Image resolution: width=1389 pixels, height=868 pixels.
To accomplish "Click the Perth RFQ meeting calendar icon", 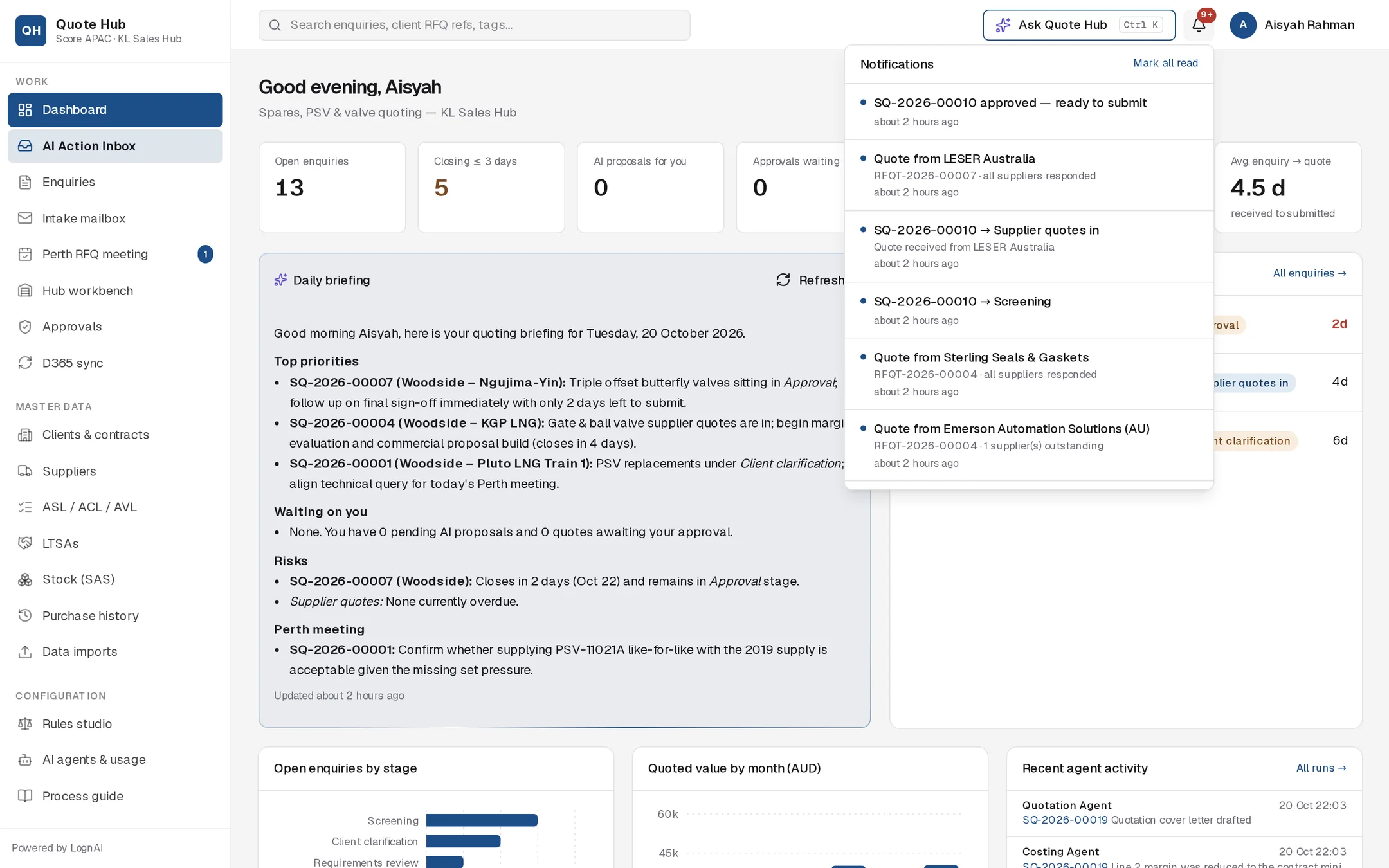I will pos(25,255).
